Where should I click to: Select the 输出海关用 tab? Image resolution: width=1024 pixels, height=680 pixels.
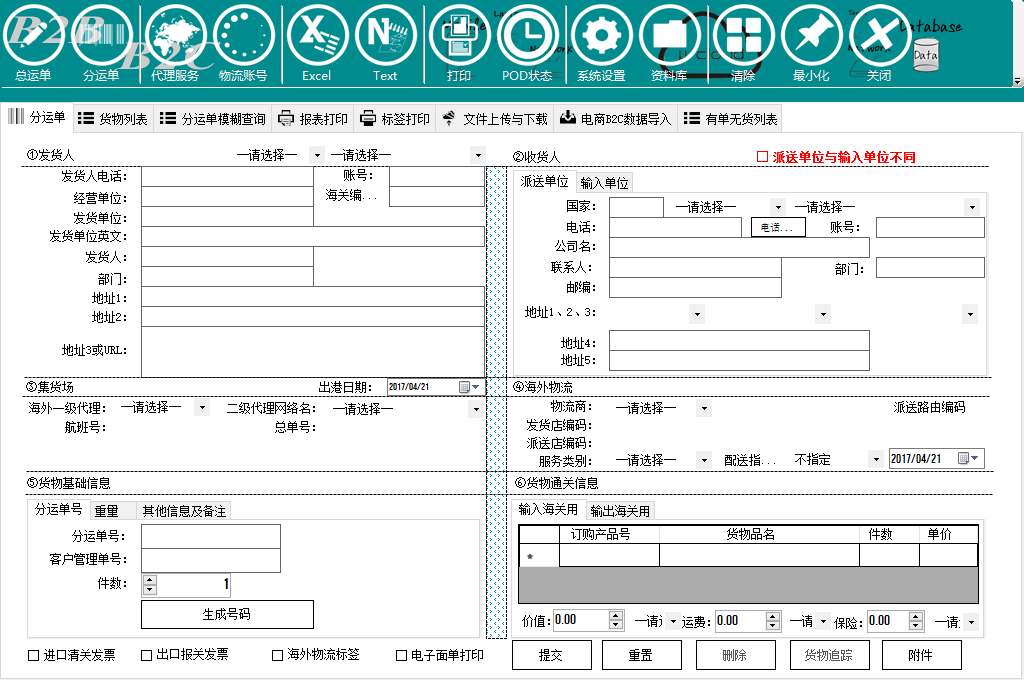[x=619, y=511]
